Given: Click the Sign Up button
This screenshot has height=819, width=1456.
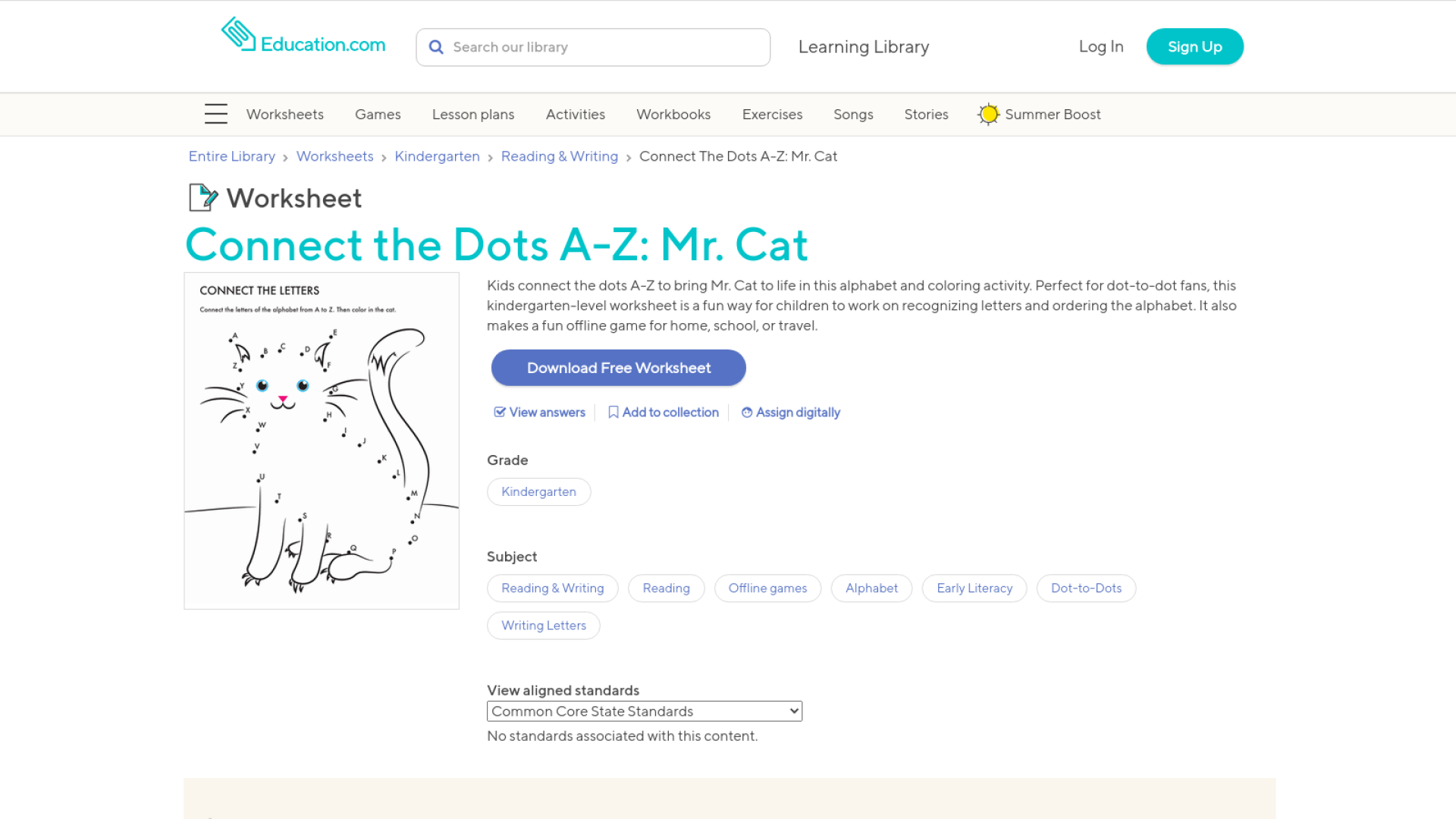Looking at the screenshot, I should click(1194, 47).
